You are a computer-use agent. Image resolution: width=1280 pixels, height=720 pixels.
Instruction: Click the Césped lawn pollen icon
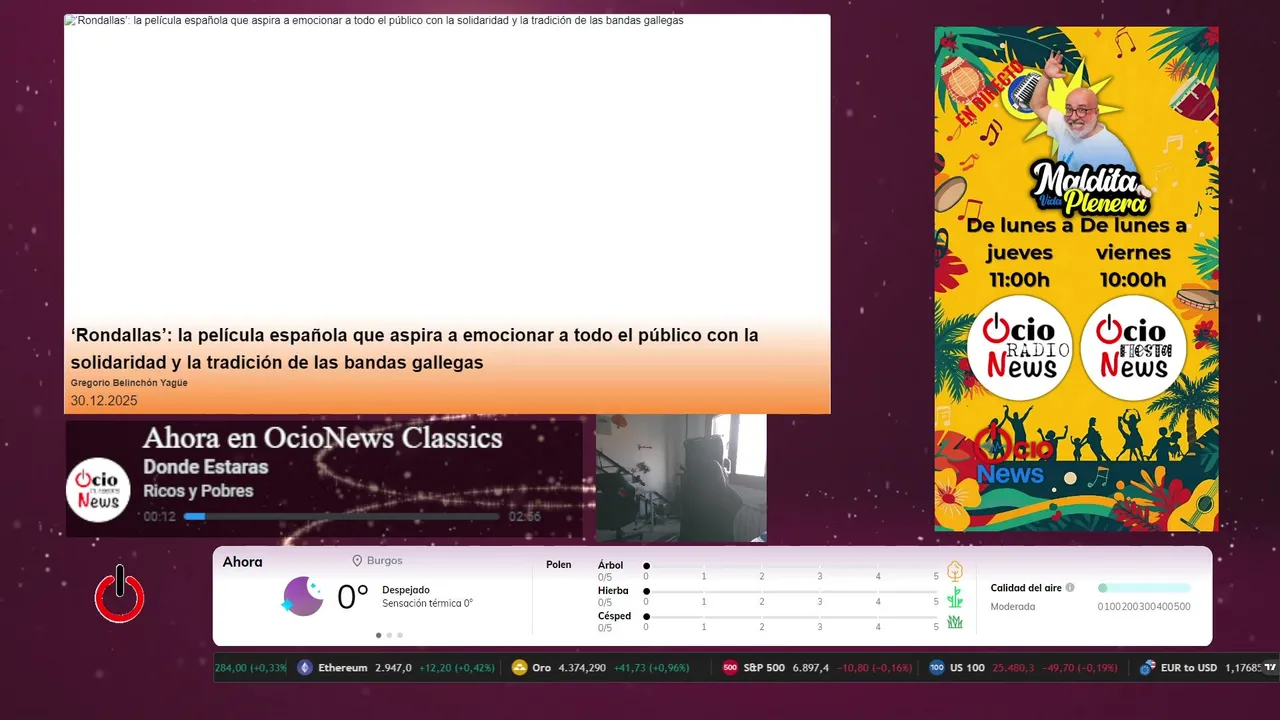[x=954, y=622]
